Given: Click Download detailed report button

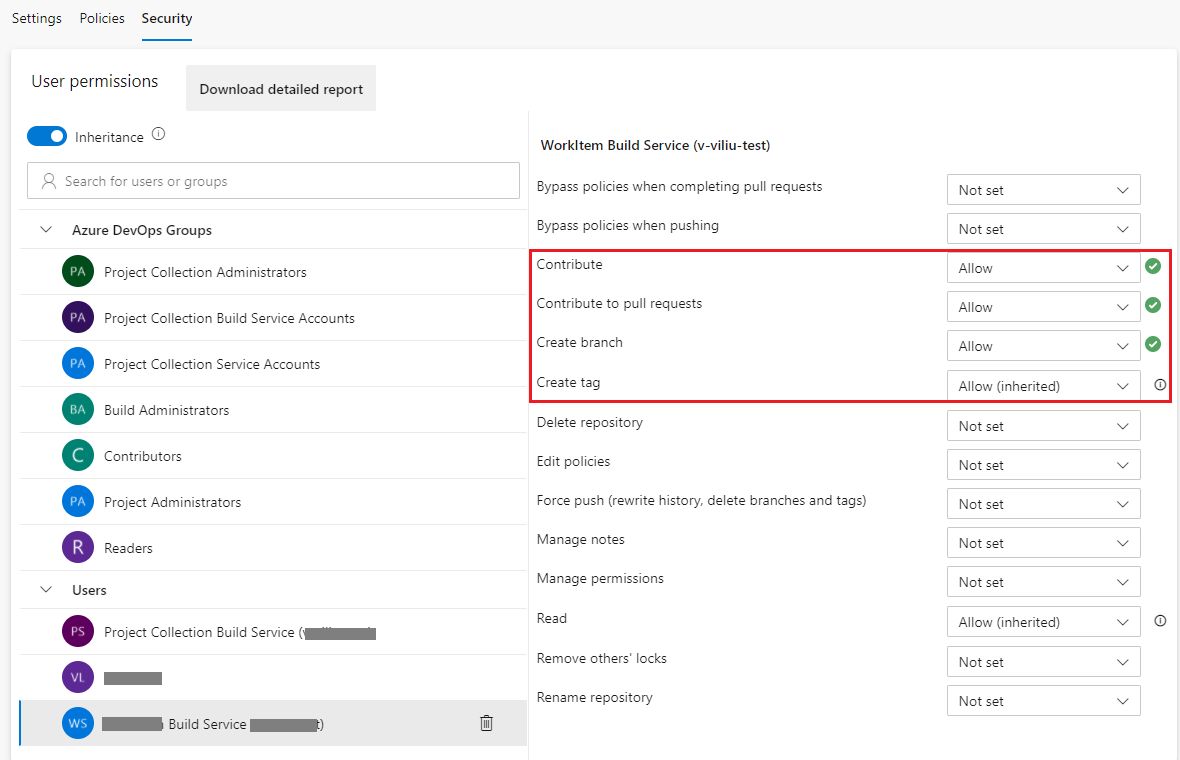Looking at the screenshot, I should click(281, 89).
